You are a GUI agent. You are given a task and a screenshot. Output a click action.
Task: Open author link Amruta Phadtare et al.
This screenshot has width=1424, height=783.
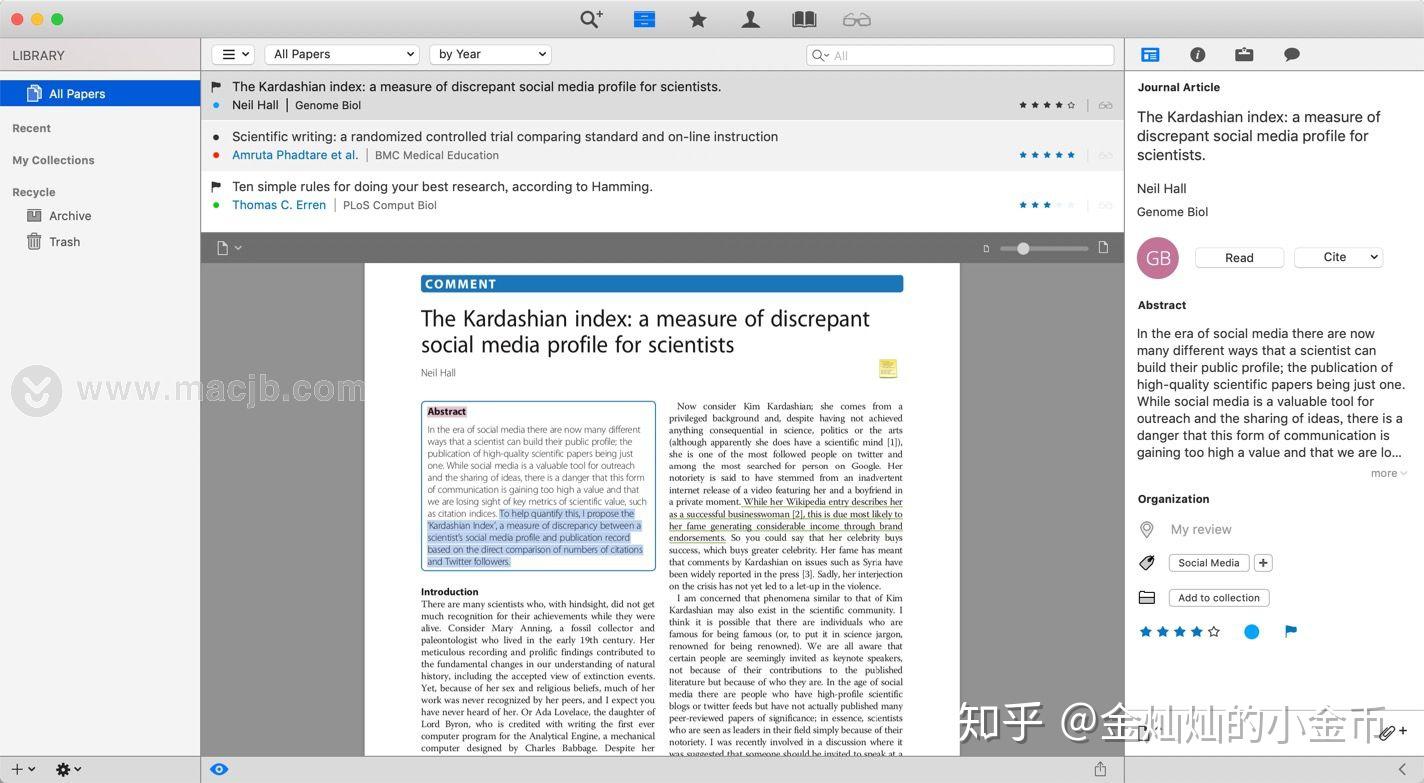pyautogui.click(x=295, y=155)
